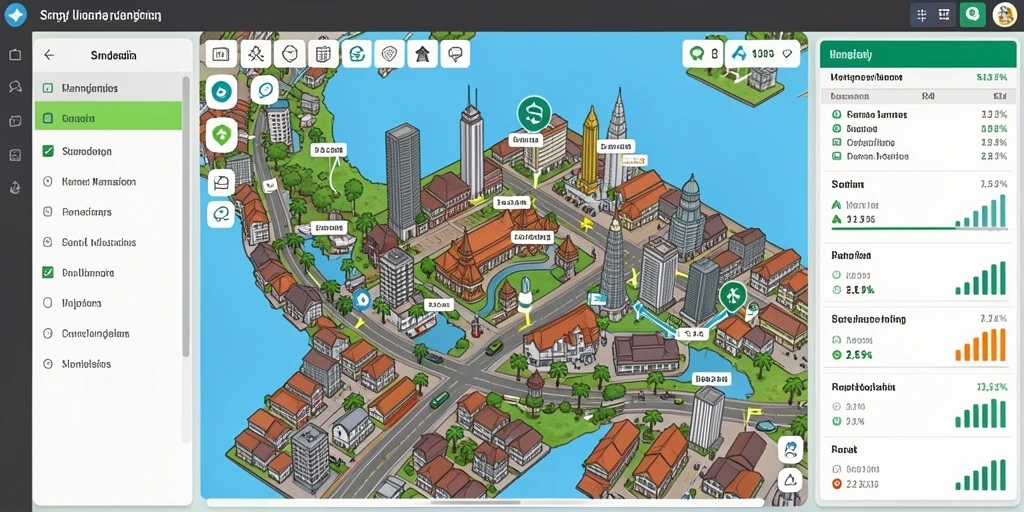Click the left side panel's vertical scrollbar
Viewport: 1024px width, 512px height.
185,216
